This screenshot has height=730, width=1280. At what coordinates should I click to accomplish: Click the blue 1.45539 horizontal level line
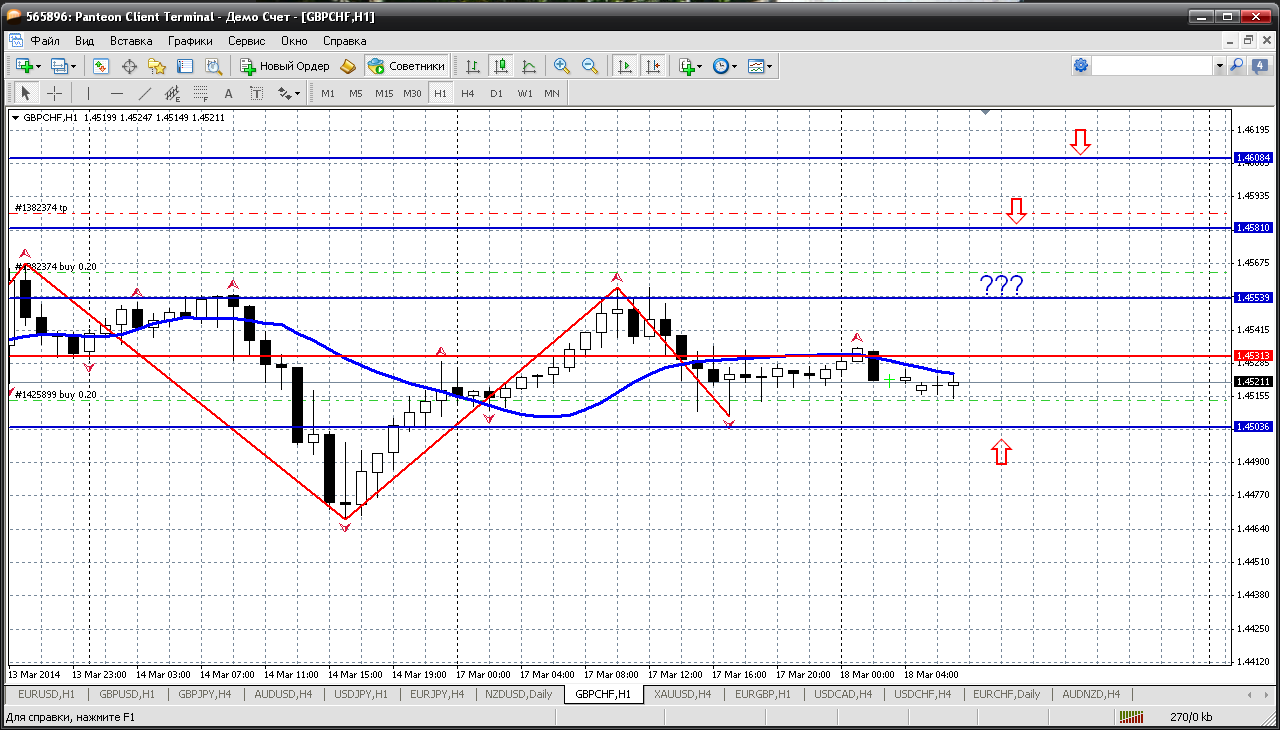pyautogui.click(x=620, y=298)
